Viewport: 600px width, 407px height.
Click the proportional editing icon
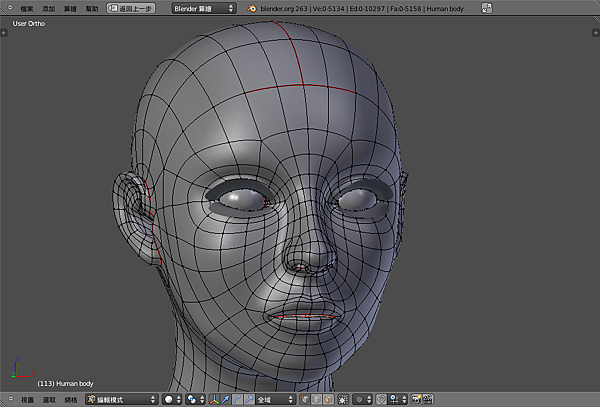point(359,399)
